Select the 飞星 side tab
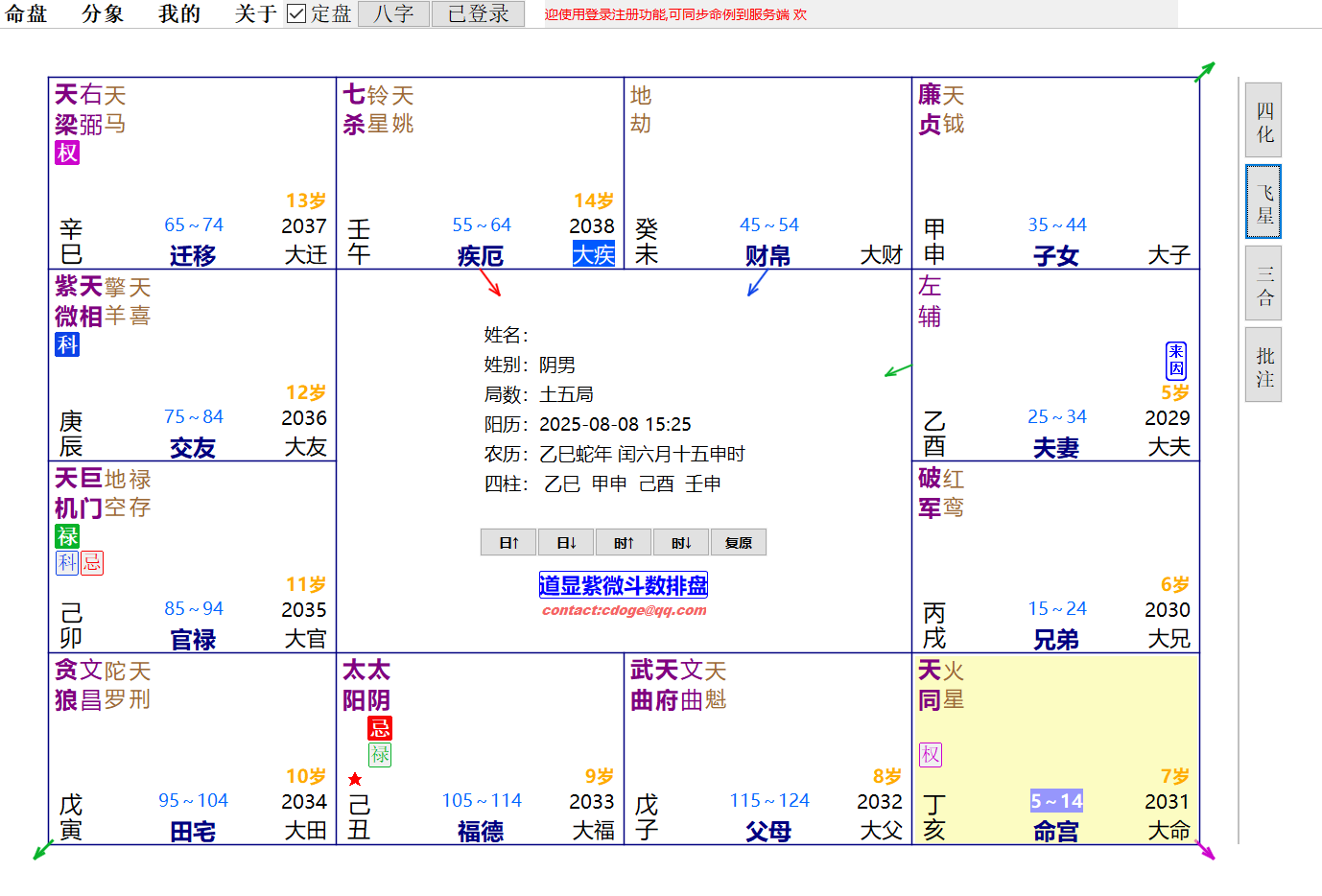 [x=1263, y=201]
